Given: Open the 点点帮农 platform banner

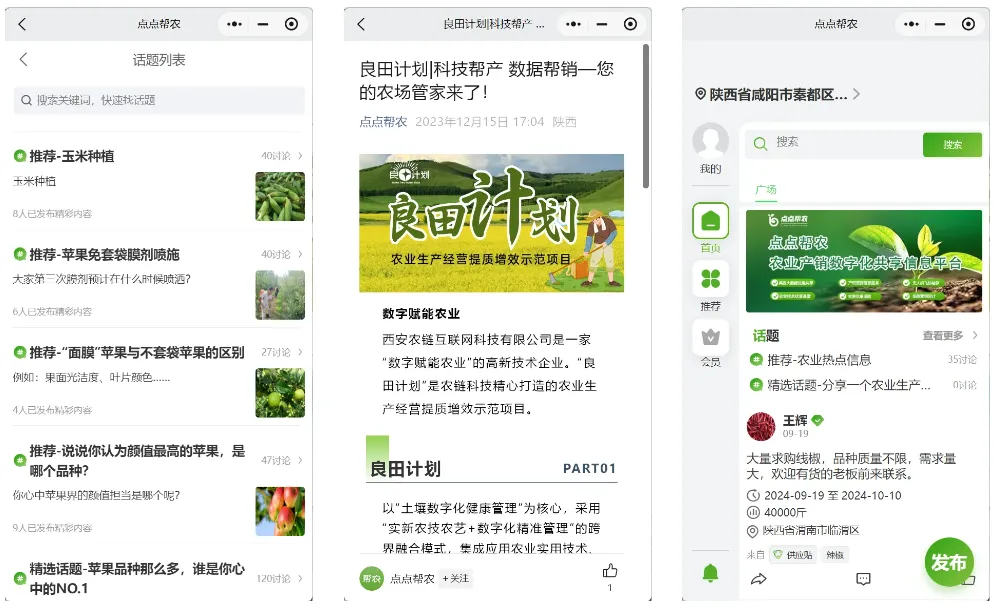Looking at the screenshot, I should tap(864, 261).
